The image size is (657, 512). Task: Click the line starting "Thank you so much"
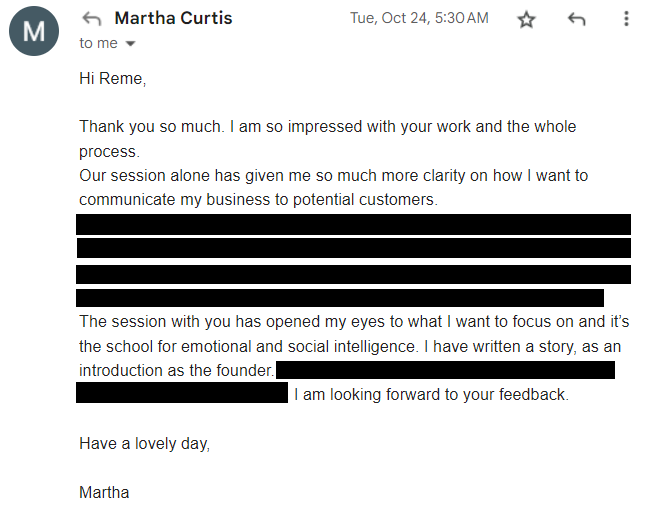pos(327,127)
